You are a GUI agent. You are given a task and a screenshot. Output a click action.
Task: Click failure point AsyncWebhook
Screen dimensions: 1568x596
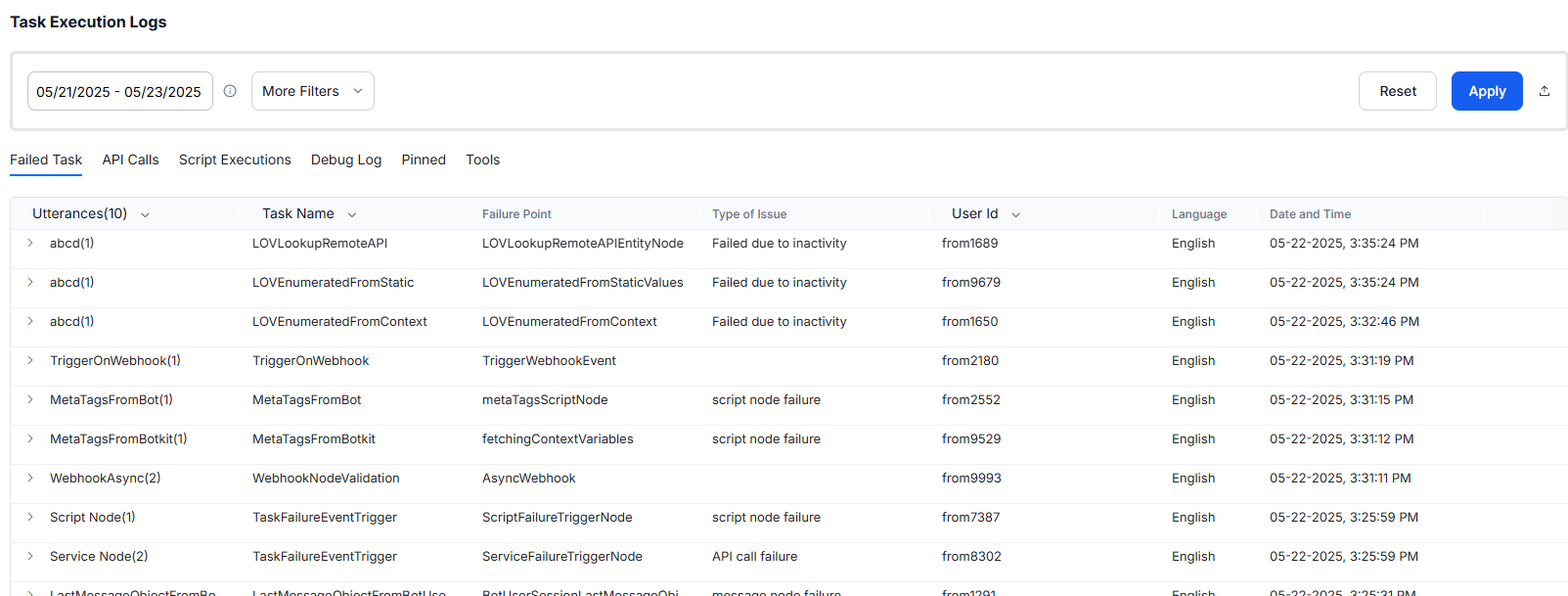click(529, 478)
